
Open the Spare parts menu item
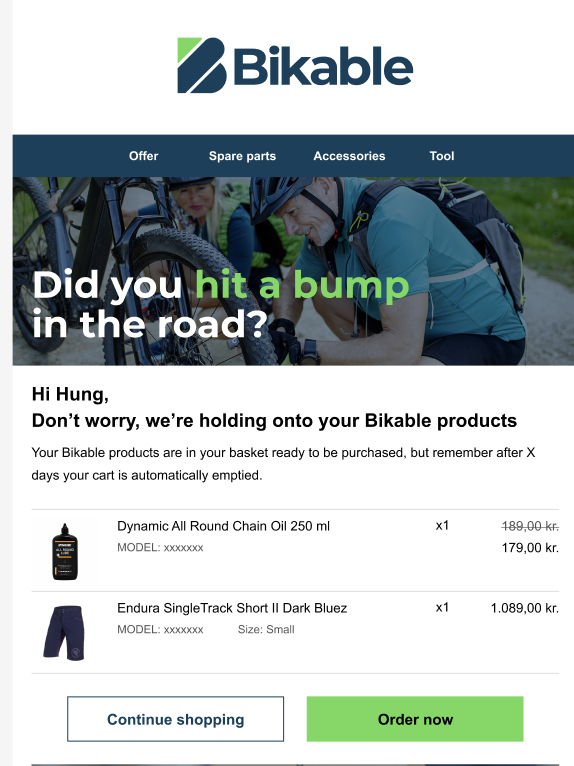coord(242,156)
